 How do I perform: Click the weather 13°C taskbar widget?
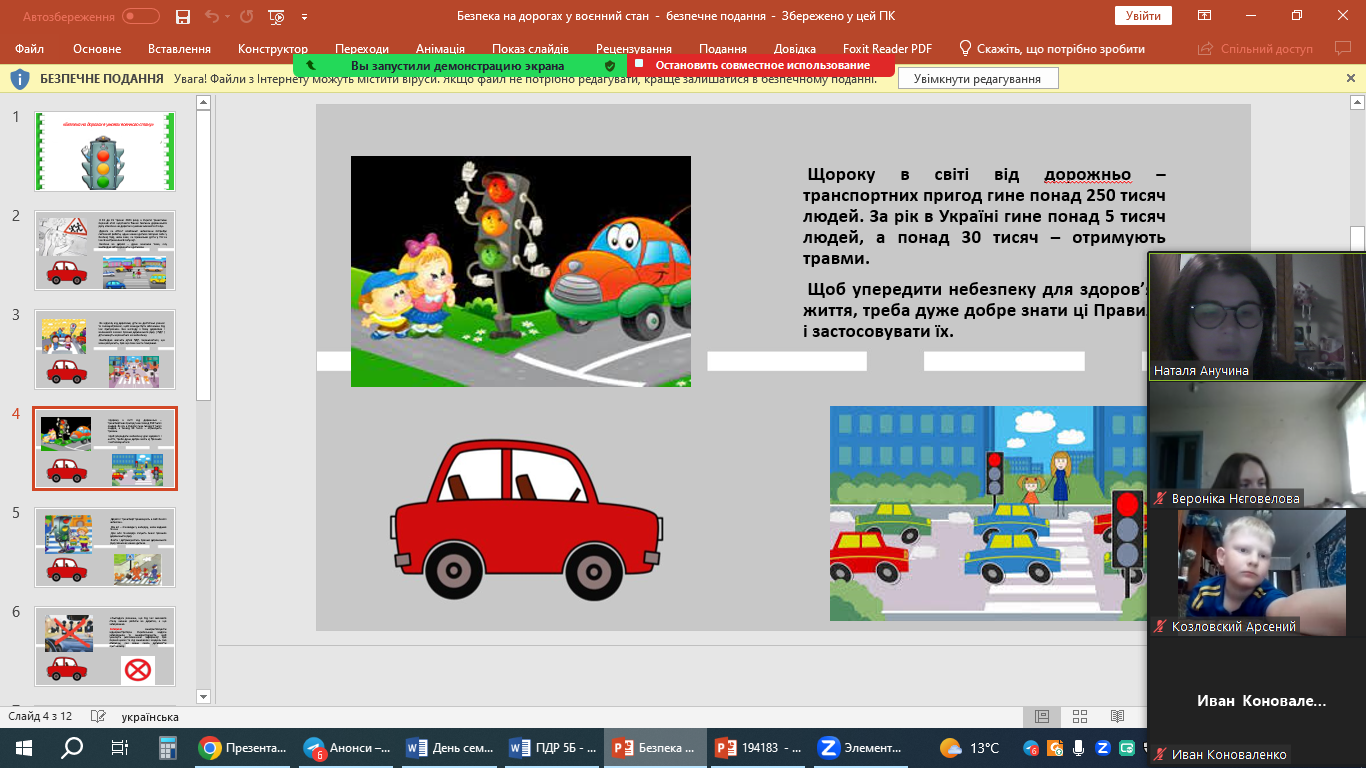tap(970, 747)
